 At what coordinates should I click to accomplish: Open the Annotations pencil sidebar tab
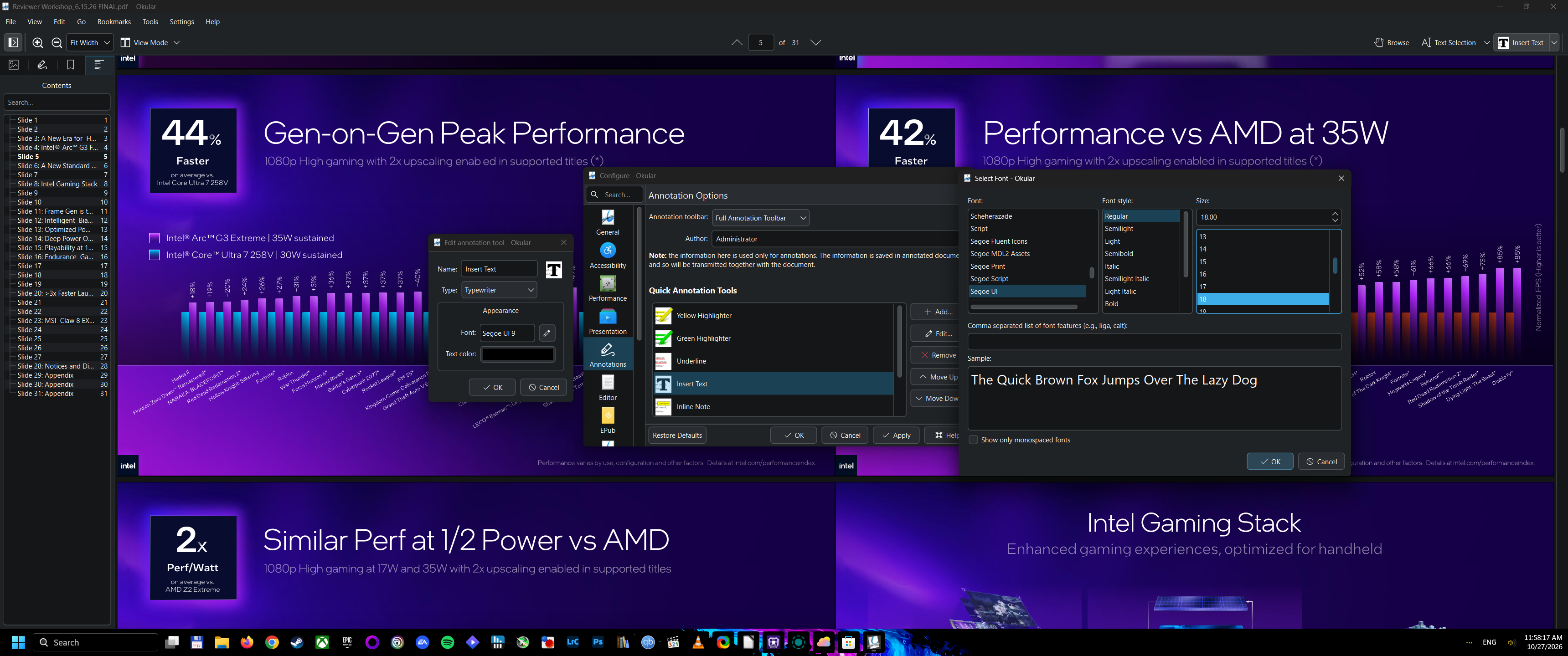(42, 65)
